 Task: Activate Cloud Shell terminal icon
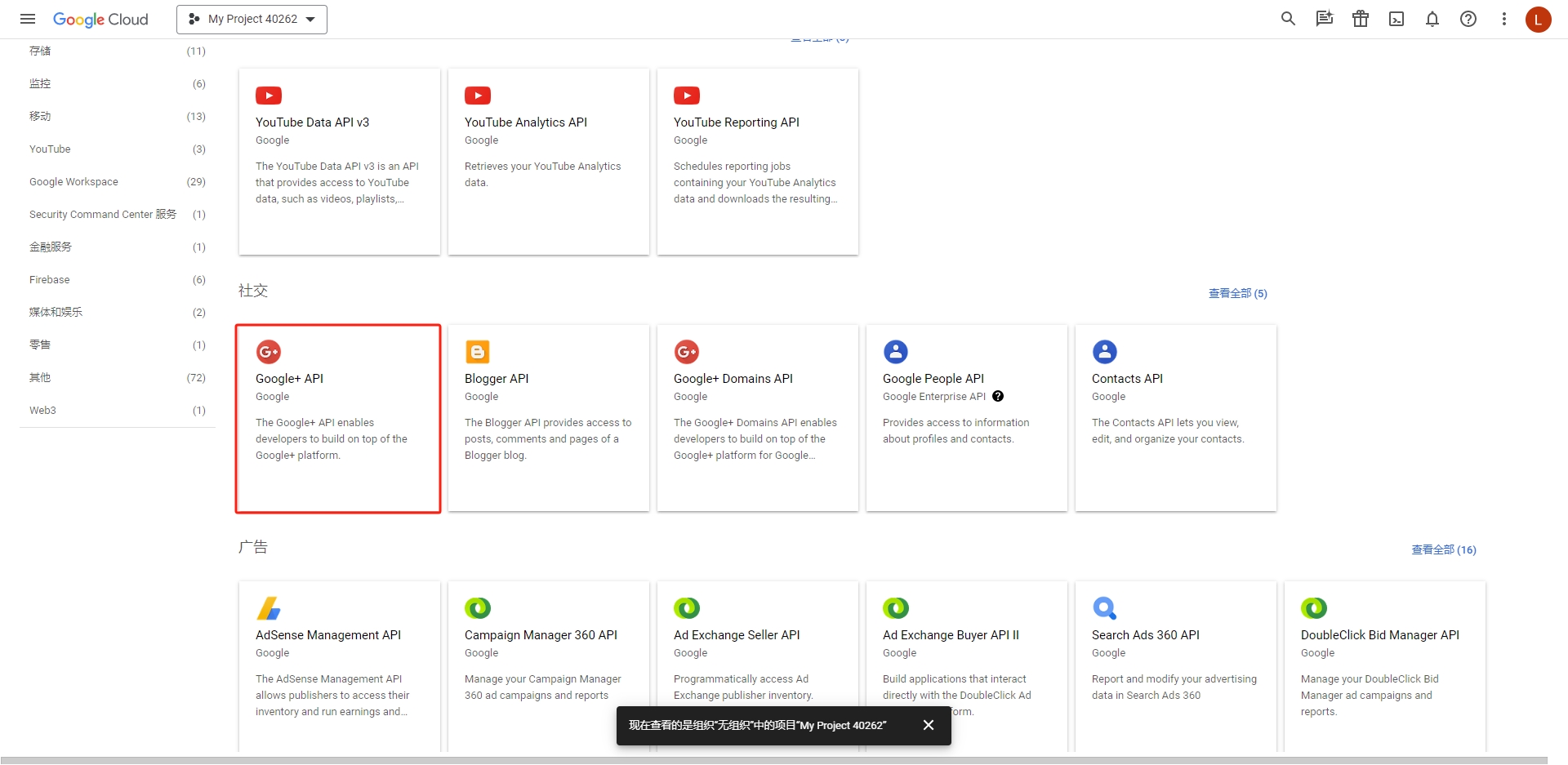[x=1396, y=19]
